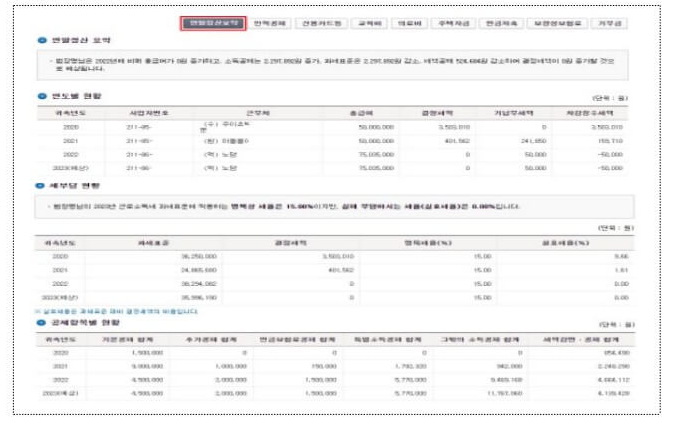The height and width of the screenshot is (421, 673).
Task: Click the 추가공제 합계 column header
Action: coord(211,340)
